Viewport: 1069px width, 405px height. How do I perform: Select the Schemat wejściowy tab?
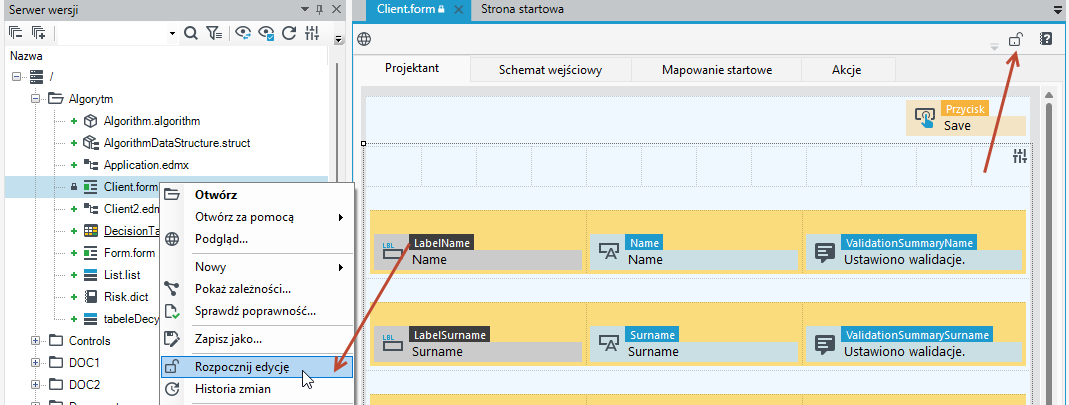pyautogui.click(x=550, y=70)
